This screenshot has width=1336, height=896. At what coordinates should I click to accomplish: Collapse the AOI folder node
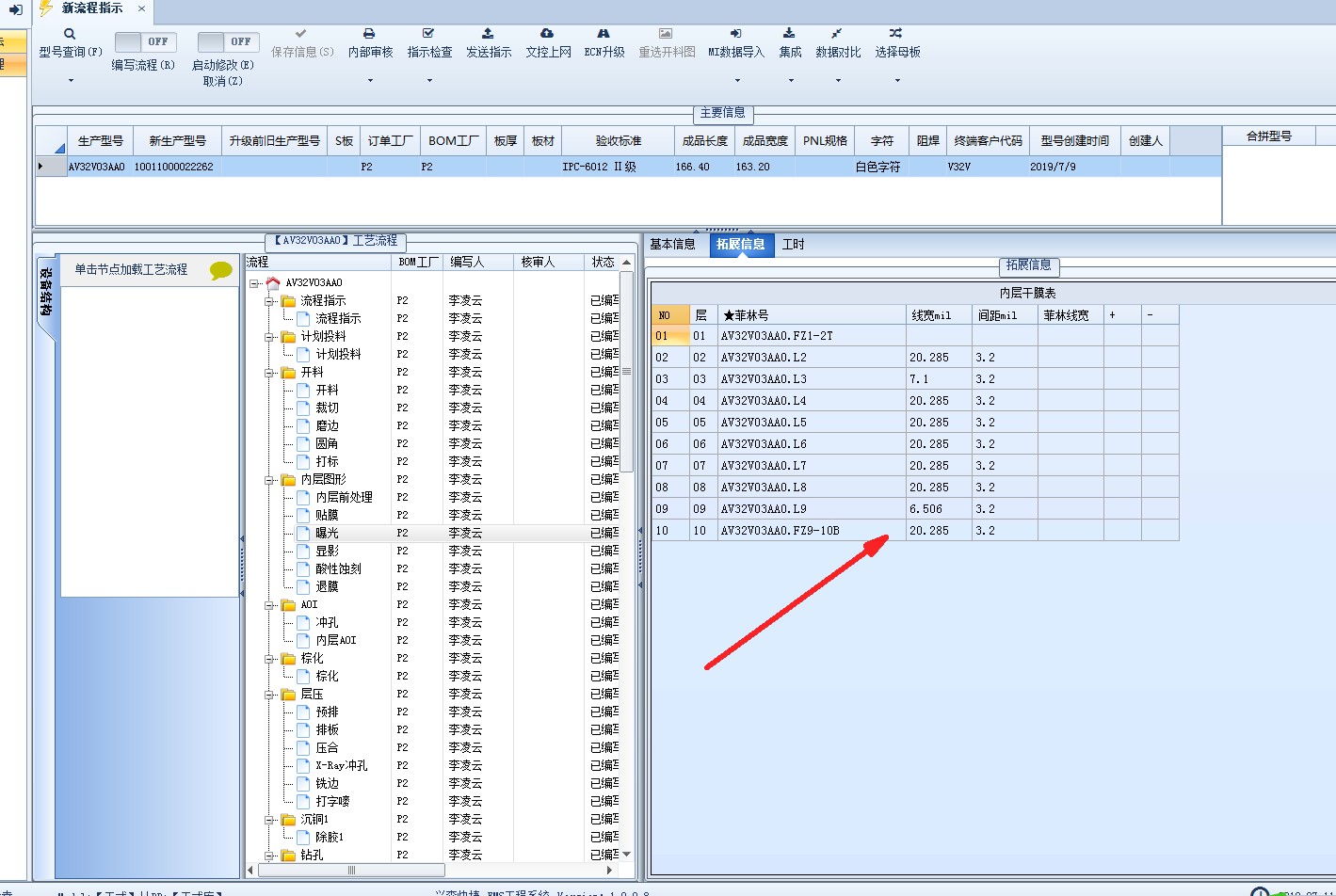(x=270, y=605)
